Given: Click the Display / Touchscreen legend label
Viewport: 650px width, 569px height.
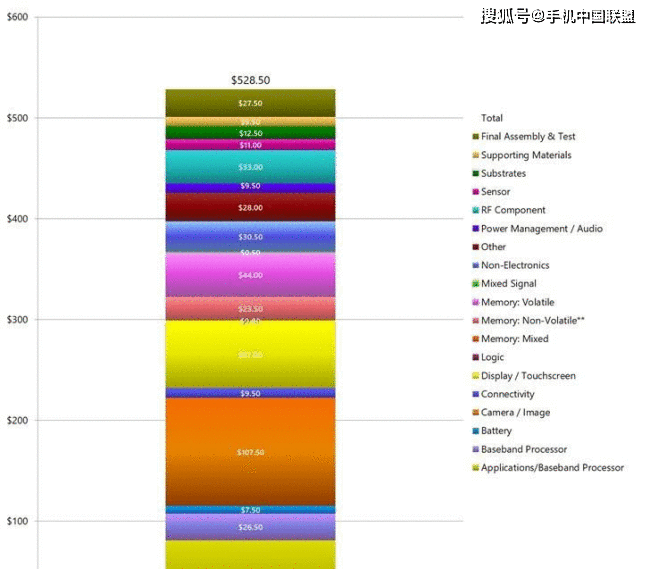Looking at the screenshot, I should click(x=528, y=376).
